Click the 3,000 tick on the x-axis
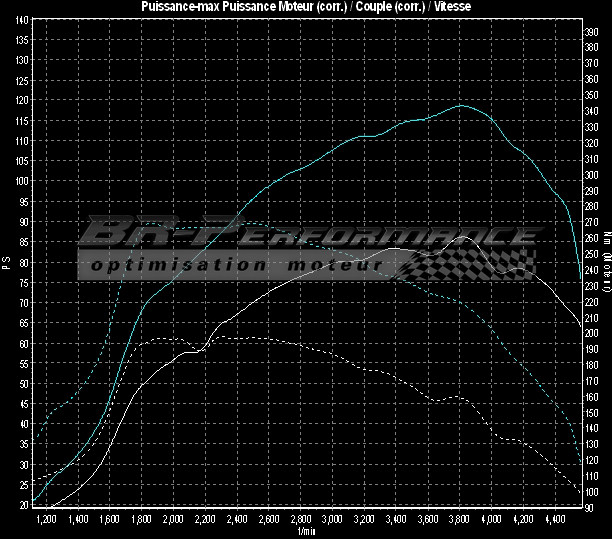 [331, 521]
